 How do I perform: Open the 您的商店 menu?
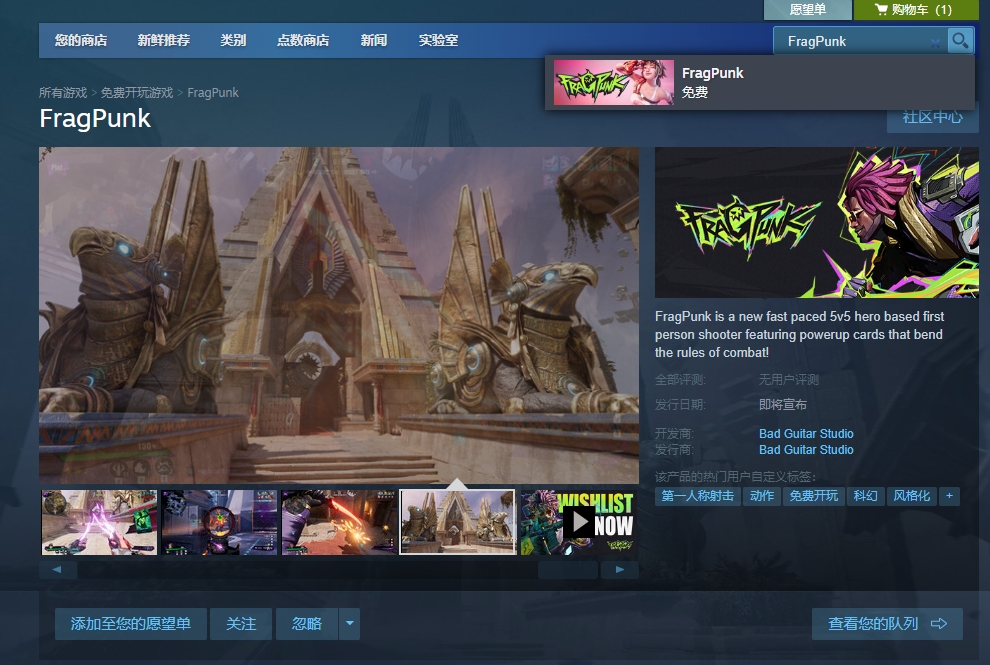[81, 40]
